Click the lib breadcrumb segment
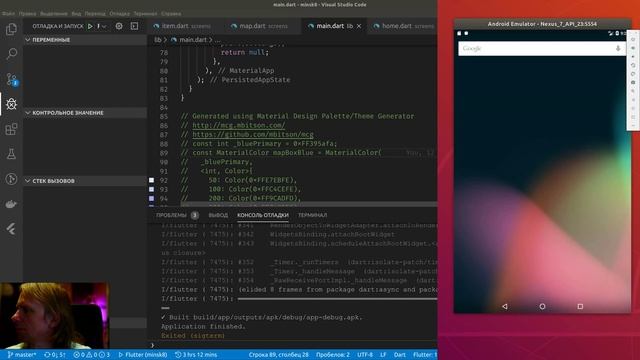This screenshot has width=640, height=360. [x=158, y=40]
